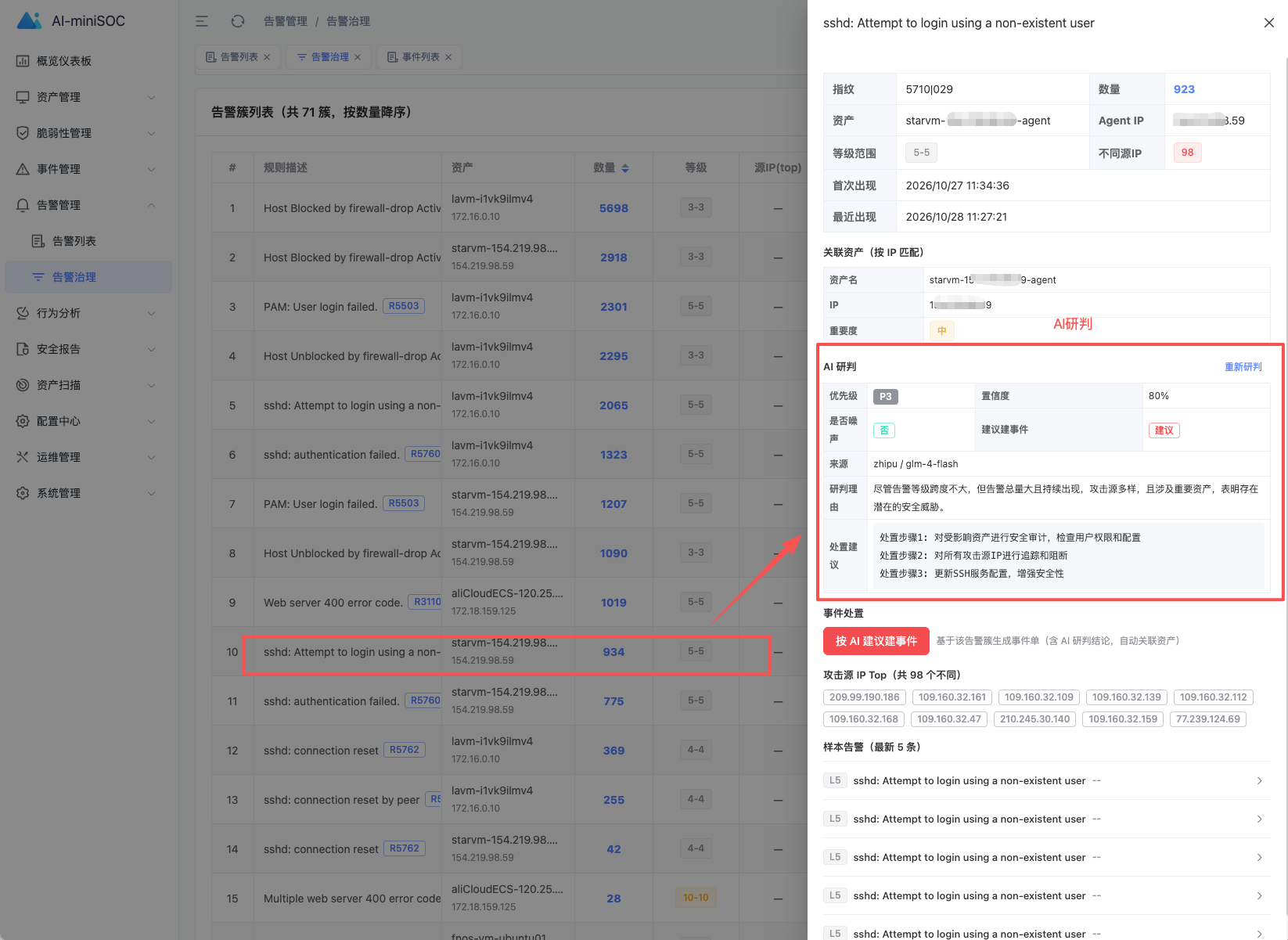Click the R3110 rule tag in row 9
Viewport: 1288px width, 940px height.
(x=426, y=602)
